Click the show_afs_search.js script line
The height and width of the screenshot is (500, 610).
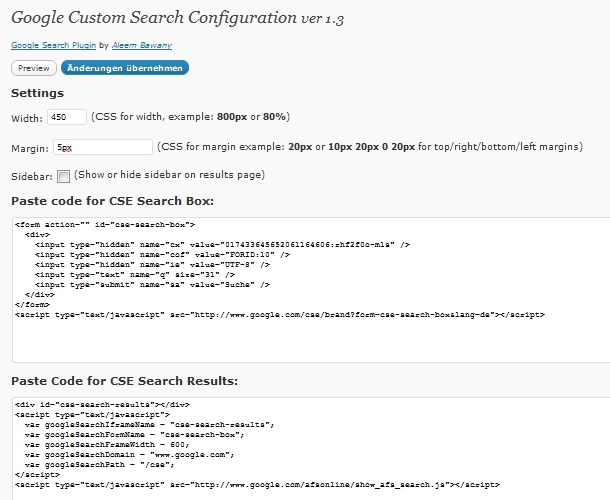(x=258, y=485)
